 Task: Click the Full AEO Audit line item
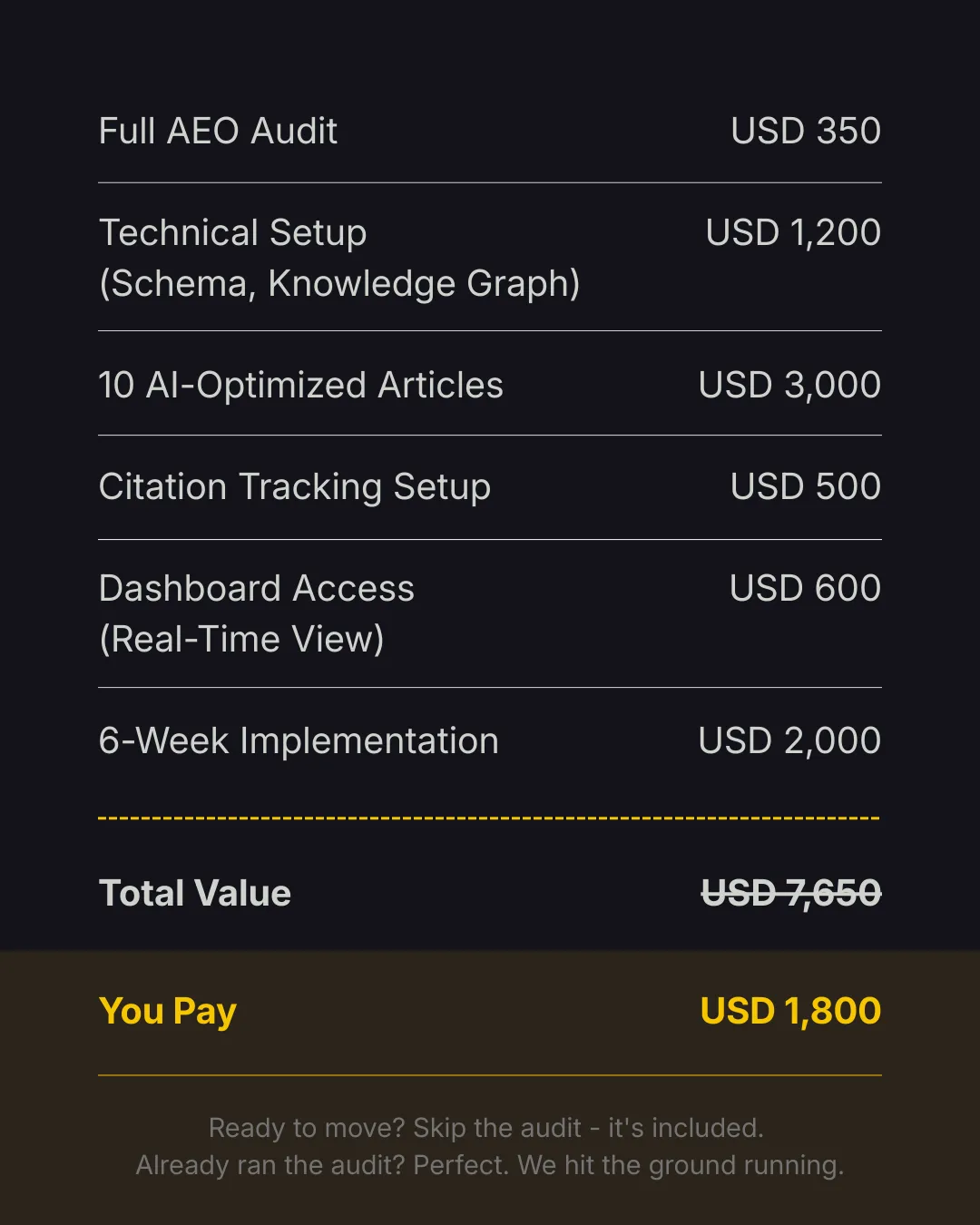pyautogui.click(x=218, y=132)
